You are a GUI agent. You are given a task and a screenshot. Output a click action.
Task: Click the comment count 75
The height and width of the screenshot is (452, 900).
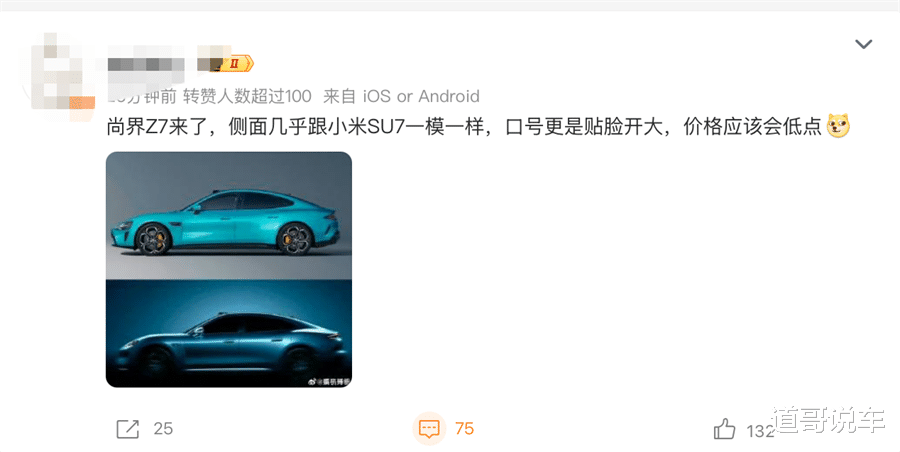[x=464, y=428]
